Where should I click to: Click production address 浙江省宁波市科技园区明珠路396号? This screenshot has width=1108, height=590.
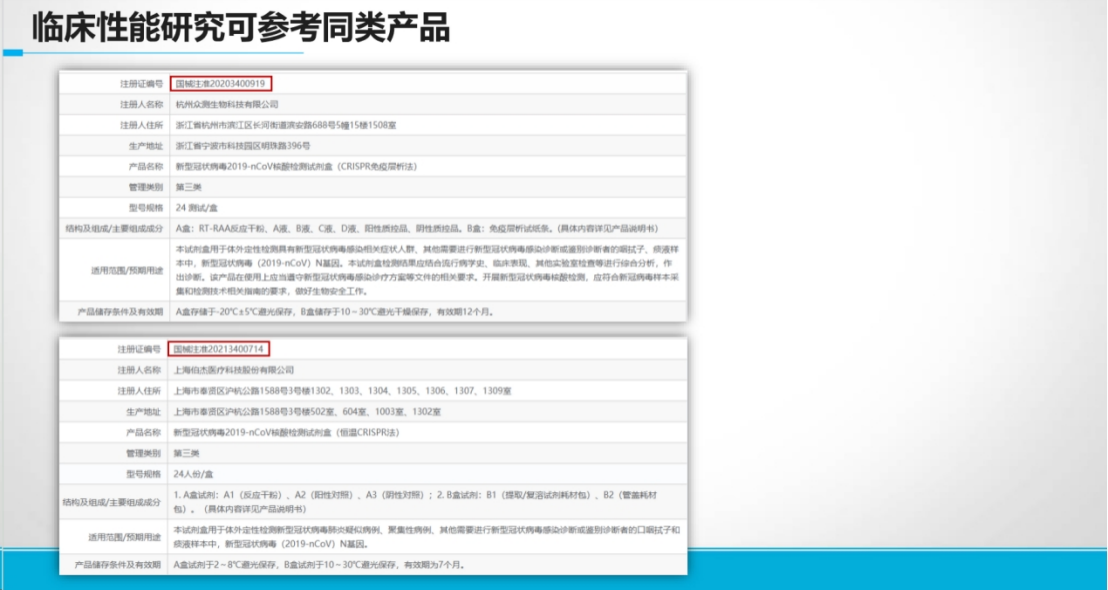point(242,146)
